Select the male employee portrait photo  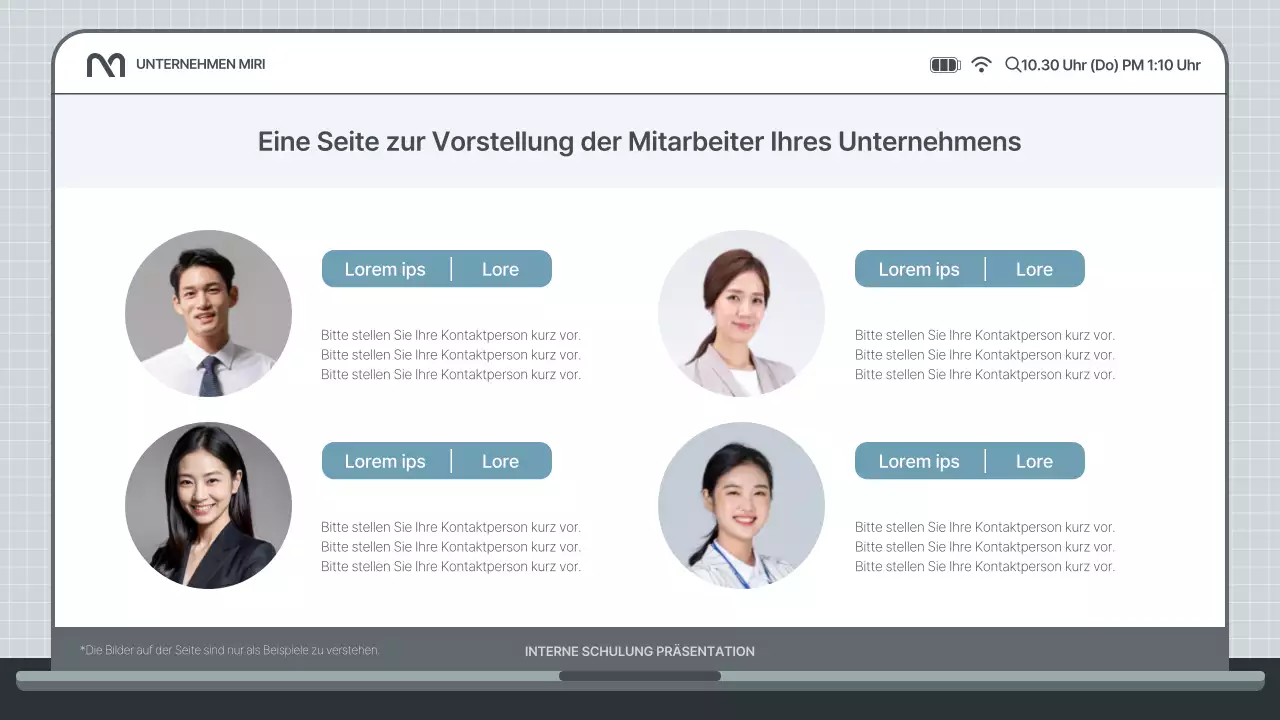pos(208,313)
